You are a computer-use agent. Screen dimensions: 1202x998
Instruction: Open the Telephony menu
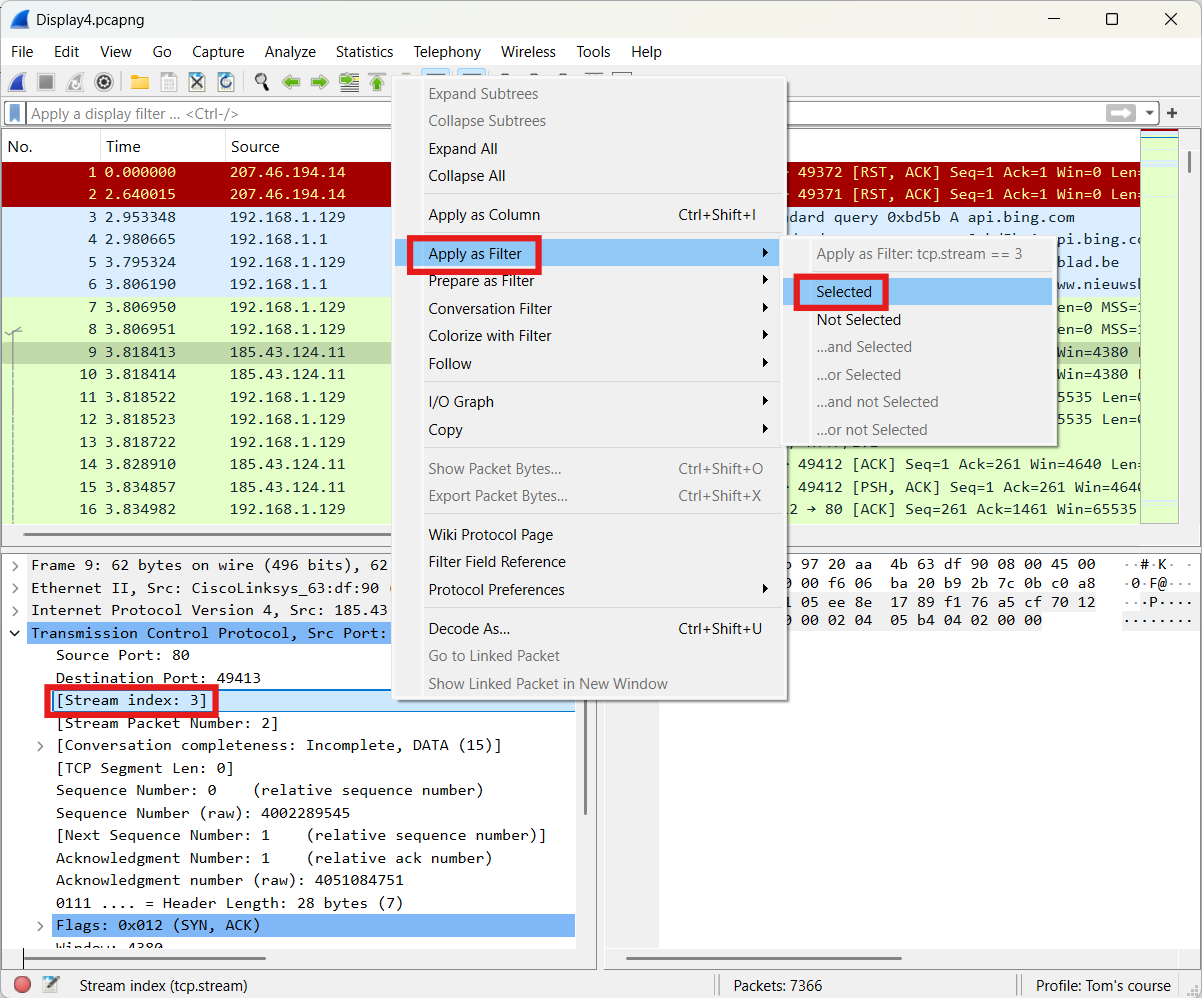click(x=447, y=52)
